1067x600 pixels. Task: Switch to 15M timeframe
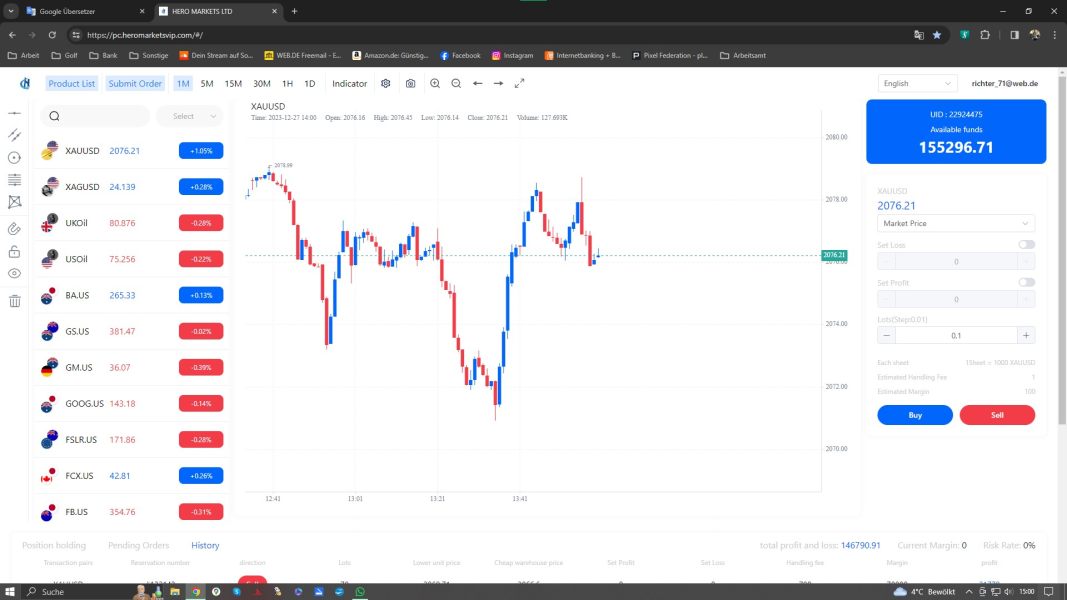point(233,84)
